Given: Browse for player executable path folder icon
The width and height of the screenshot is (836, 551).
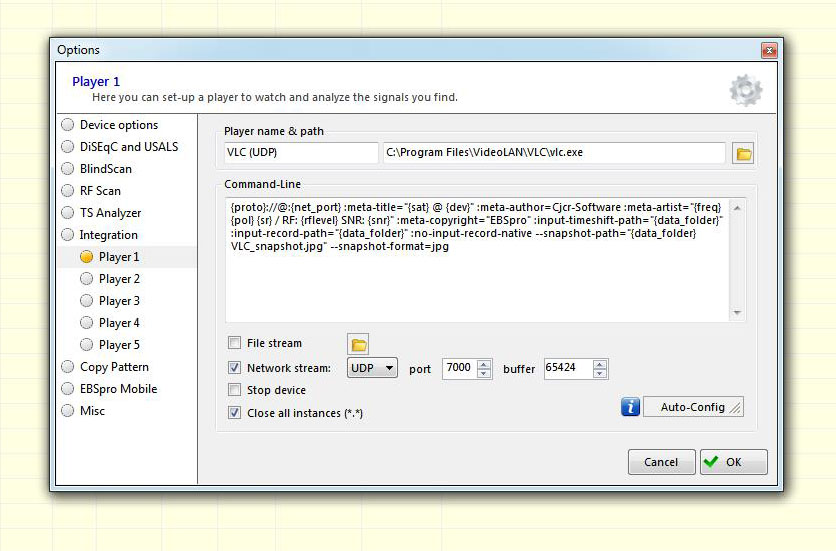Looking at the screenshot, I should 743,154.
